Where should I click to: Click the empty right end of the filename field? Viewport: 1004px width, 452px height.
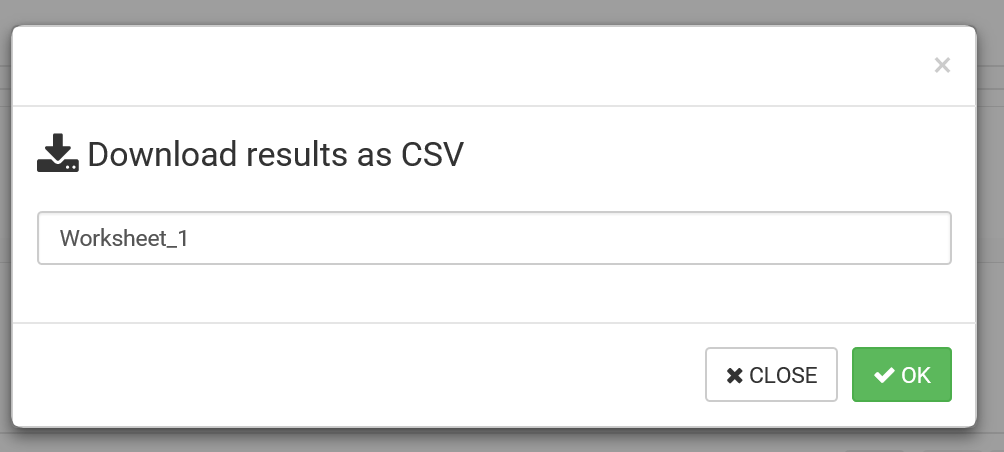pos(850,238)
